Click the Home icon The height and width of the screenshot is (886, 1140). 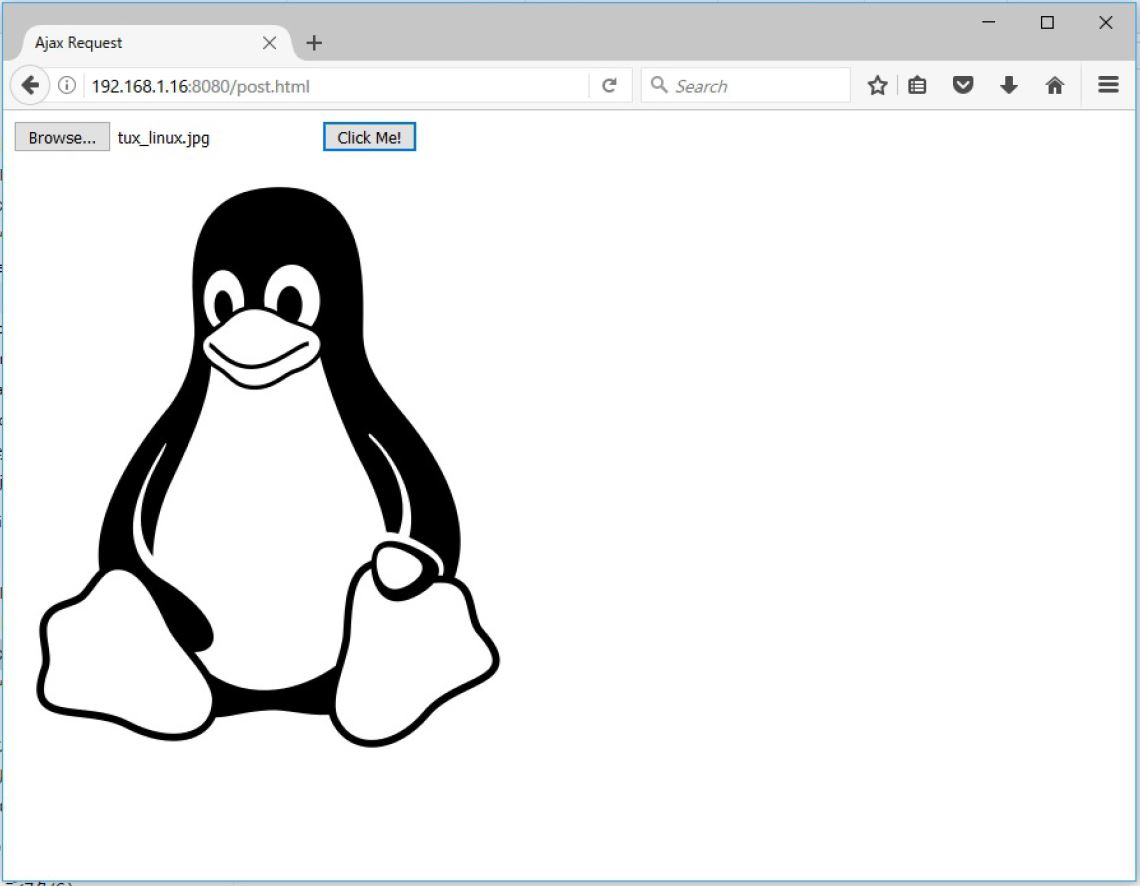point(1054,85)
